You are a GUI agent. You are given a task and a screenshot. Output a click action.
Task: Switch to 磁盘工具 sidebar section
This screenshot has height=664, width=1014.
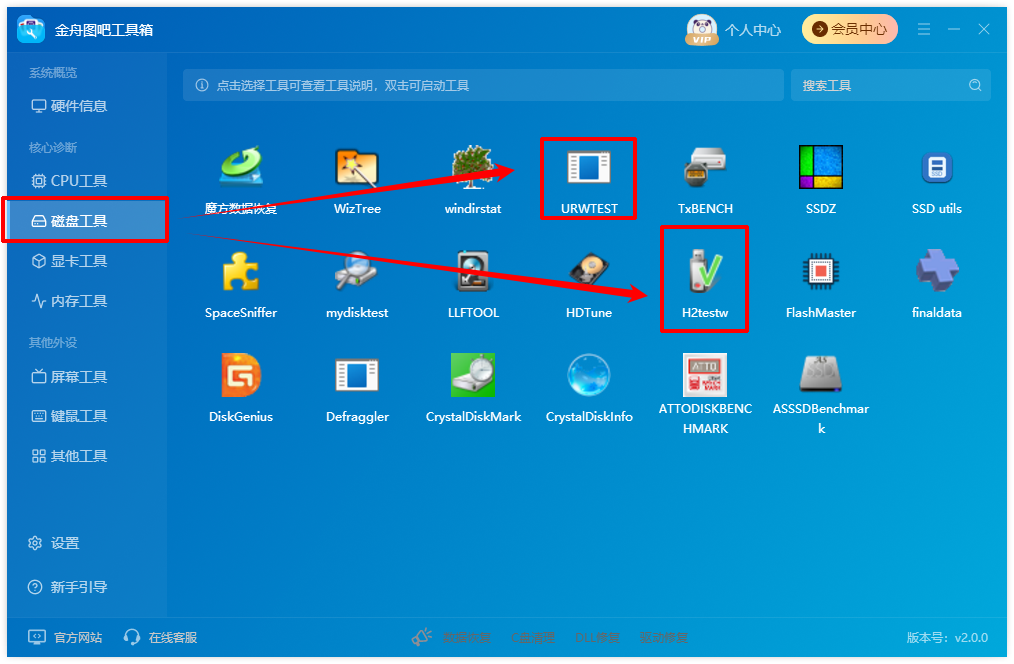pyautogui.click(x=85, y=221)
